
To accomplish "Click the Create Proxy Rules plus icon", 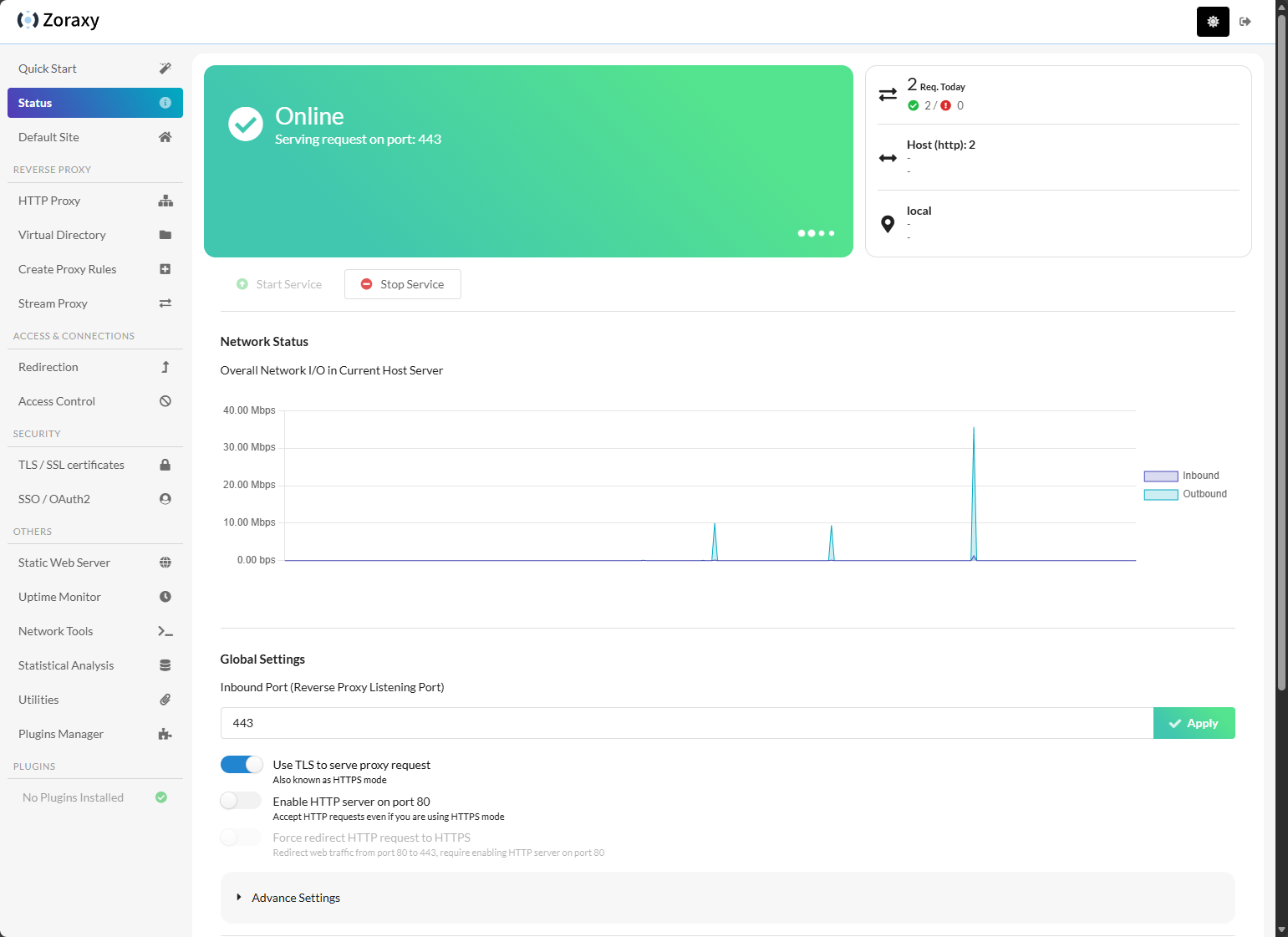I will pos(165,269).
